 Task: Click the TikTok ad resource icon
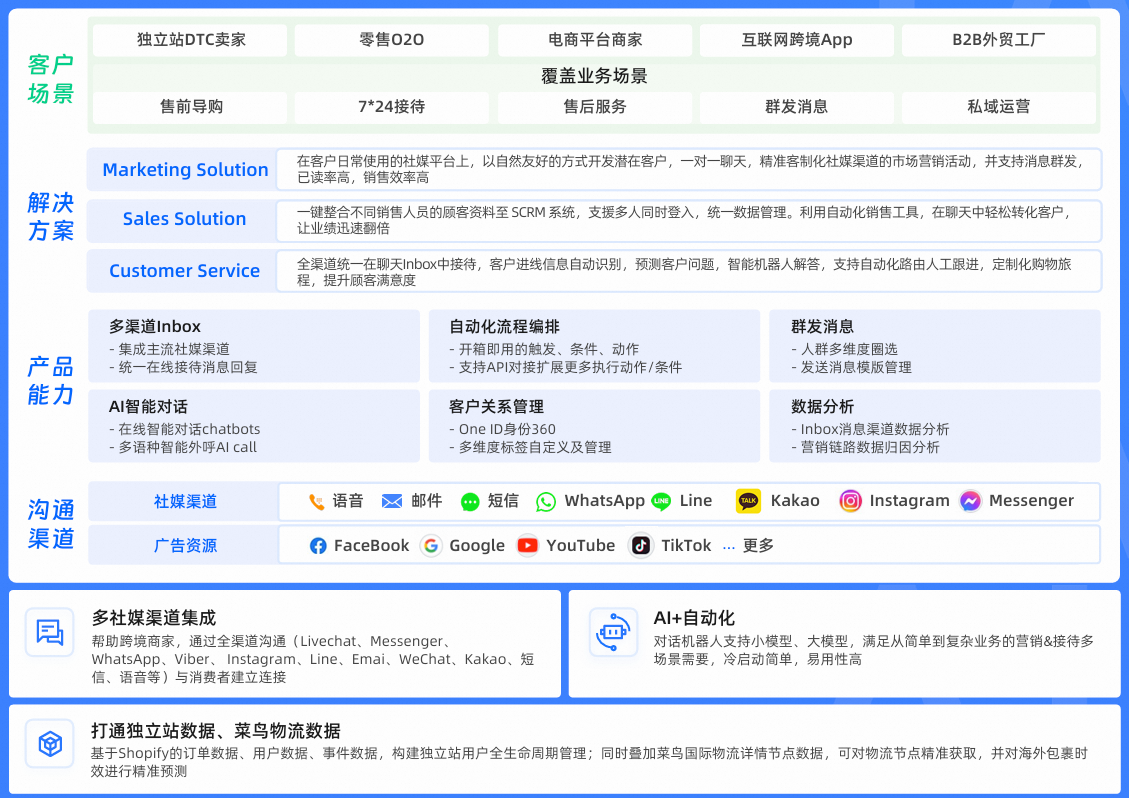(x=640, y=546)
